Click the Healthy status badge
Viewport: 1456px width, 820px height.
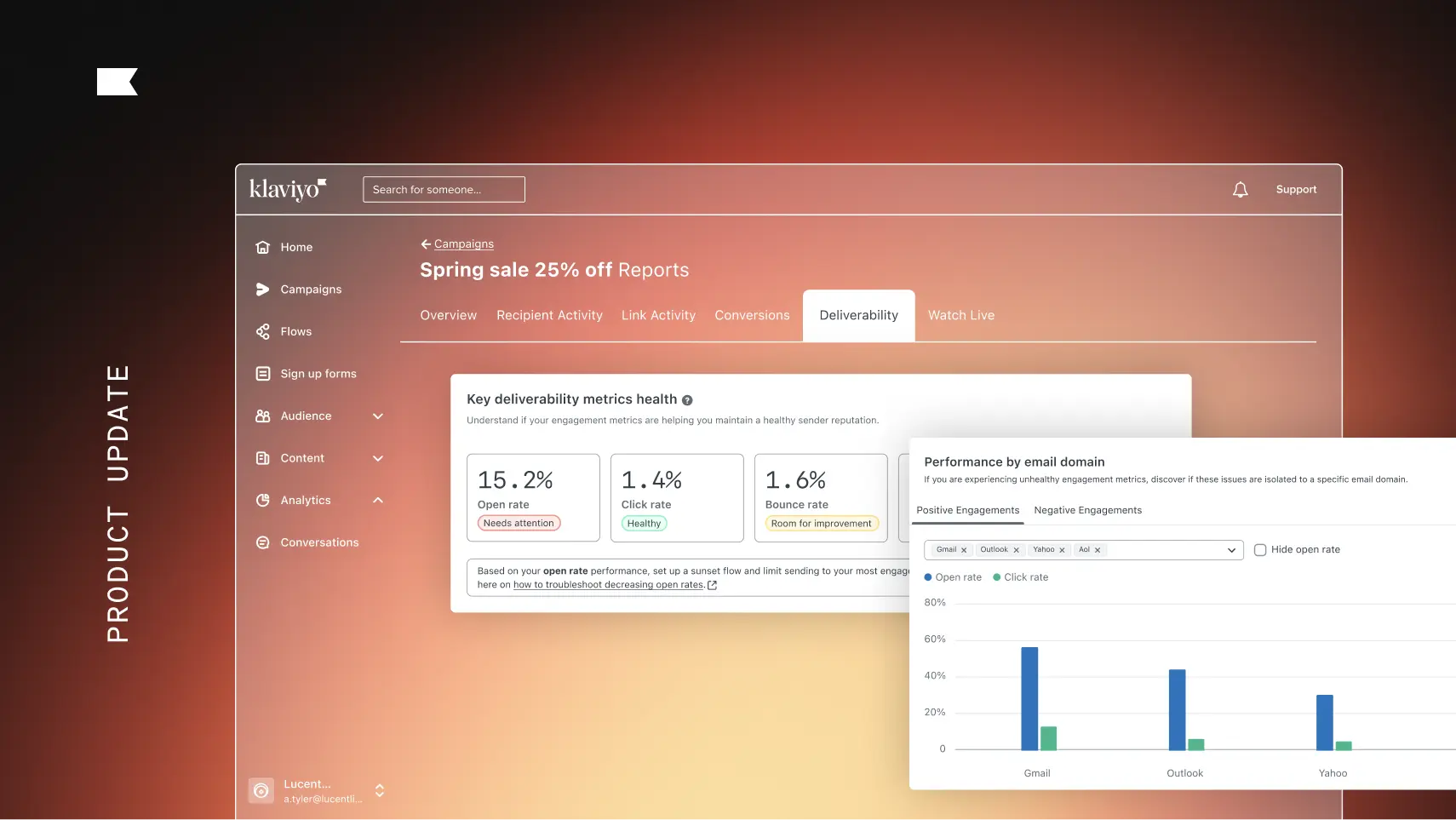[x=644, y=524]
